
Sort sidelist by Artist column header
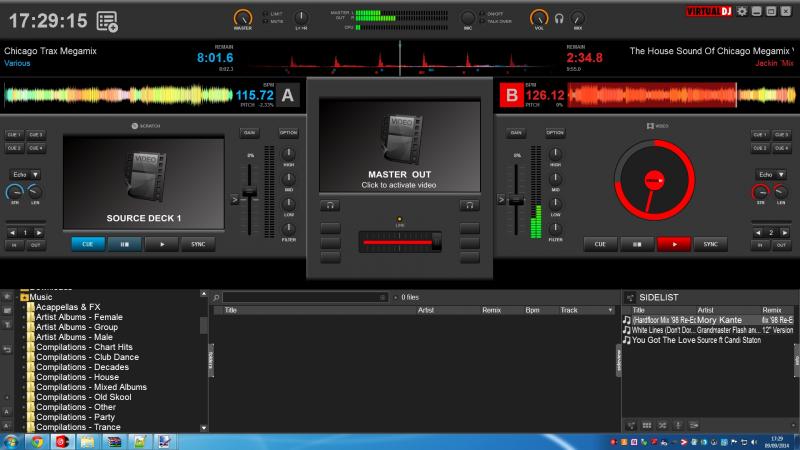(705, 310)
